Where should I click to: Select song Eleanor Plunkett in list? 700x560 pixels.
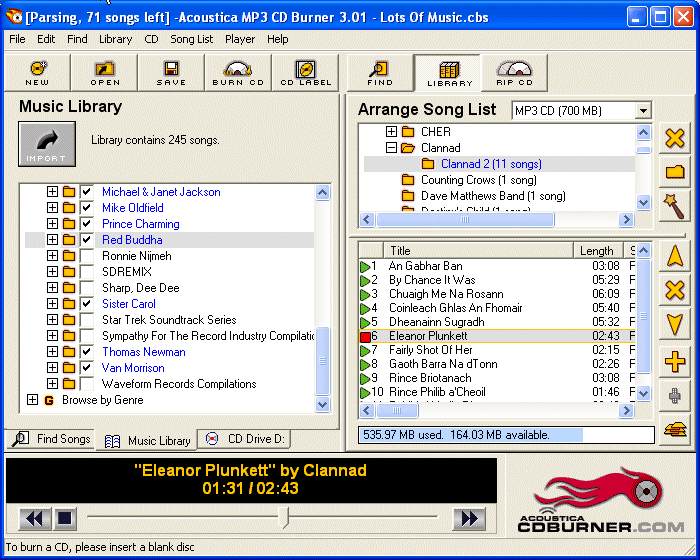(497, 336)
